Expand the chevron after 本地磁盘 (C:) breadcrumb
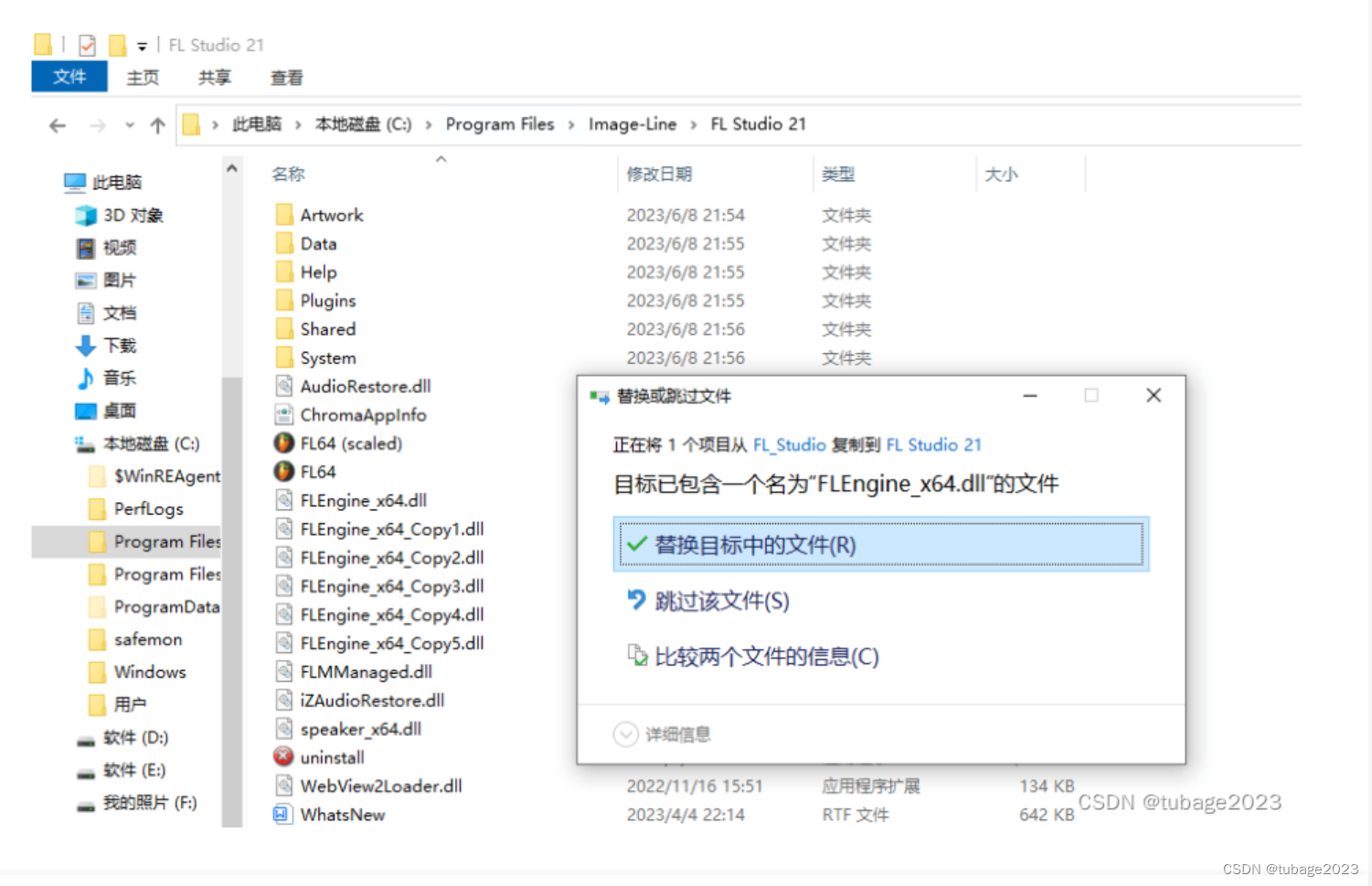This screenshot has height=886, width=1372. (429, 124)
